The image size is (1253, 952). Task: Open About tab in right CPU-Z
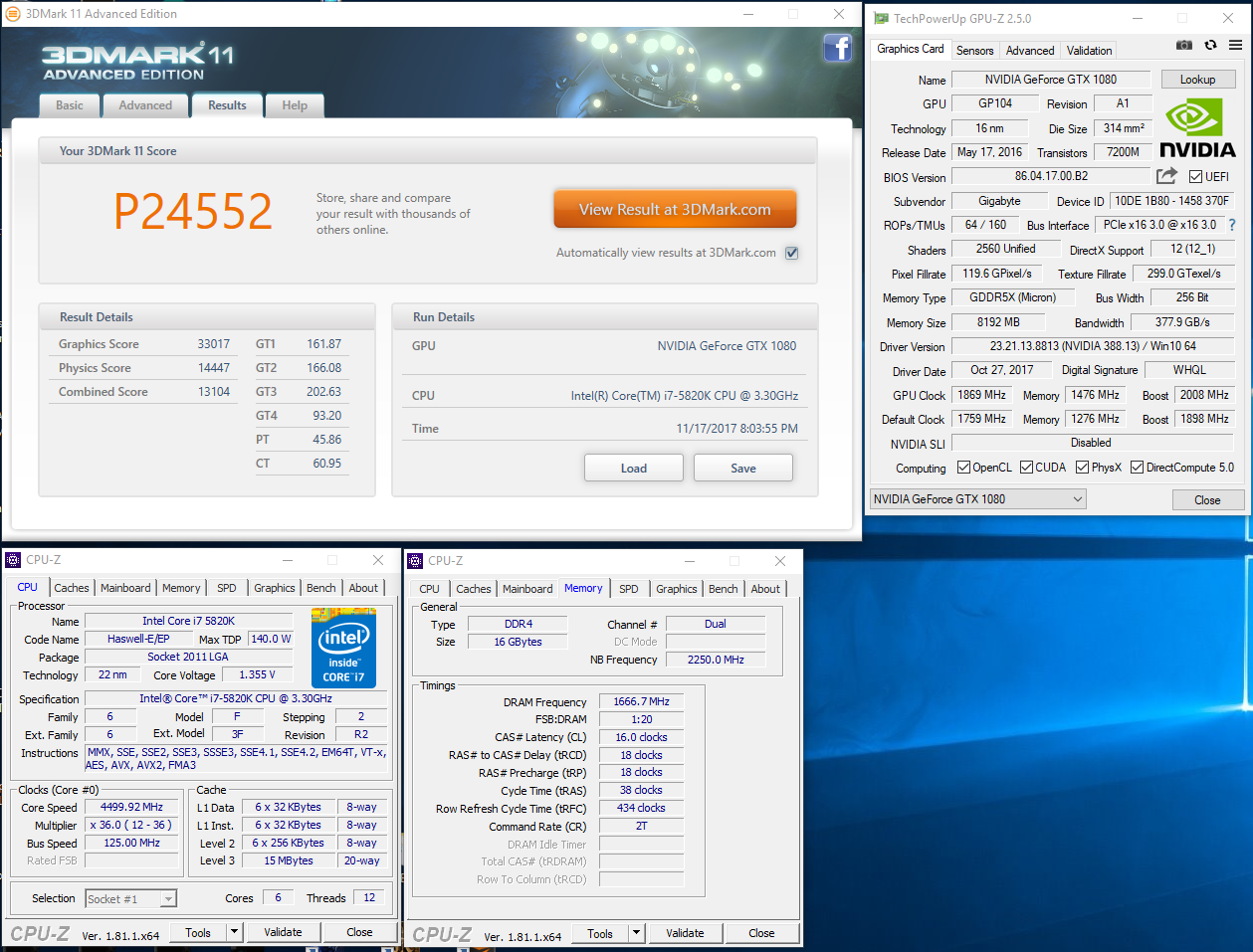point(765,589)
